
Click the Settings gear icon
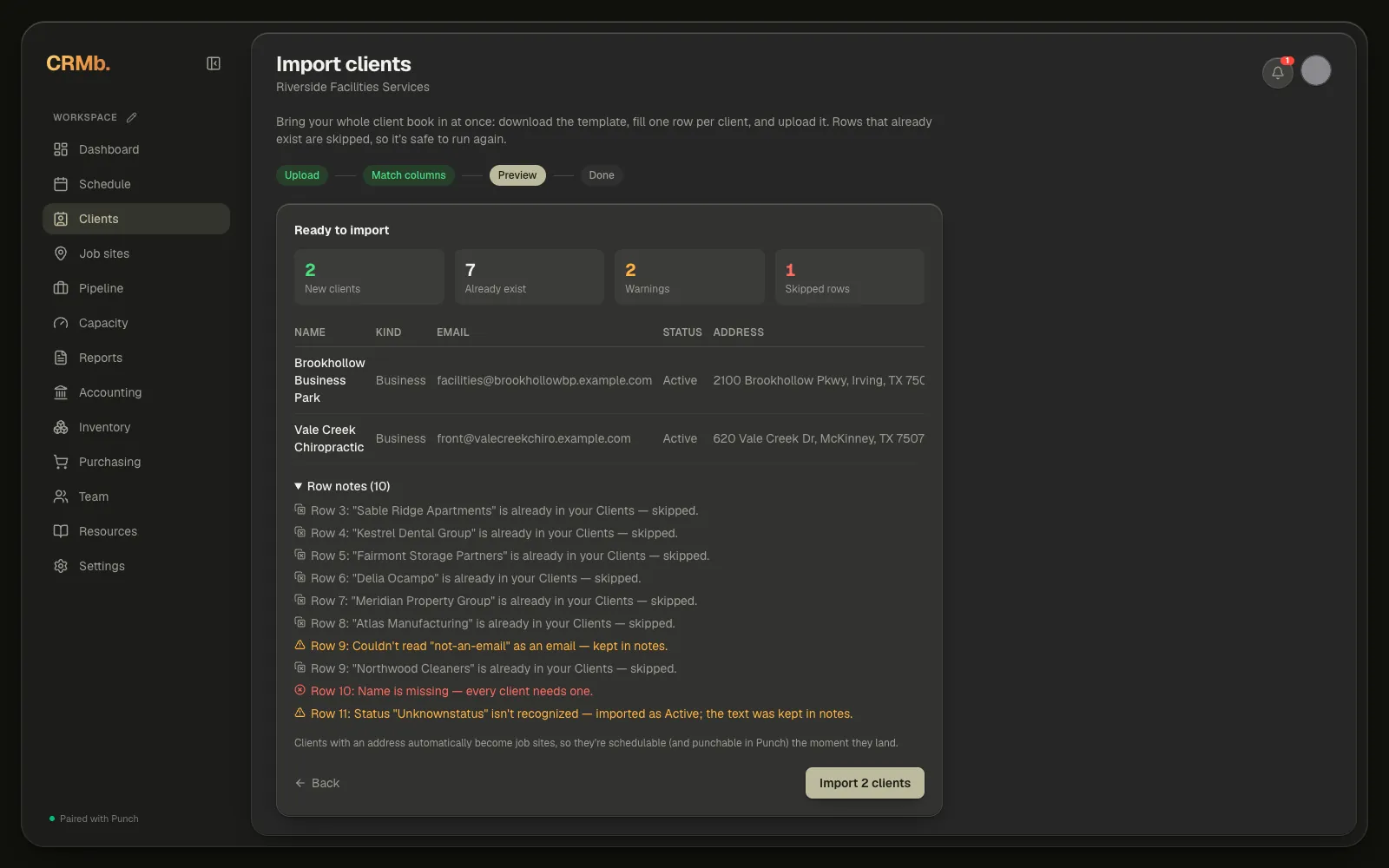pyautogui.click(x=61, y=566)
